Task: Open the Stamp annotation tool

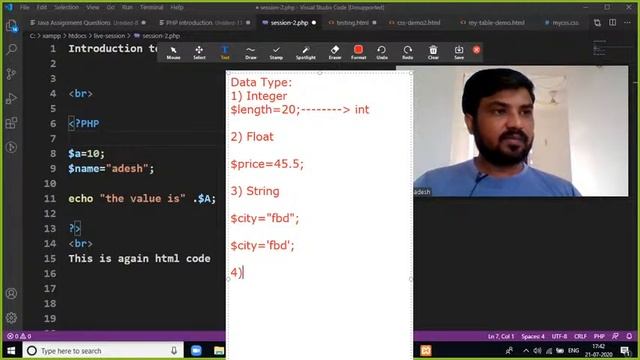Action: [x=276, y=52]
